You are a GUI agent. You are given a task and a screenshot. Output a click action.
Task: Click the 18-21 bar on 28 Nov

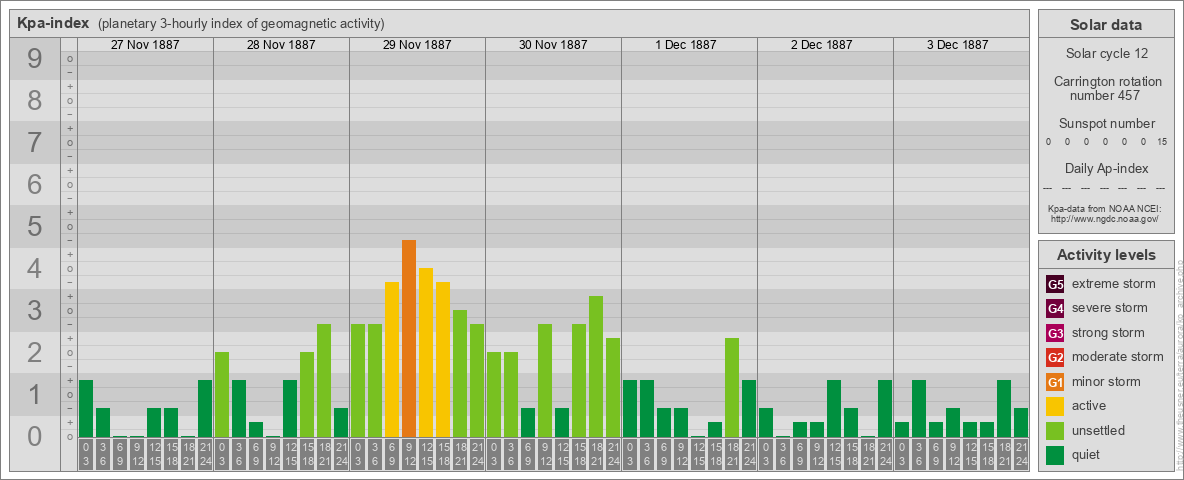[x=324, y=380]
